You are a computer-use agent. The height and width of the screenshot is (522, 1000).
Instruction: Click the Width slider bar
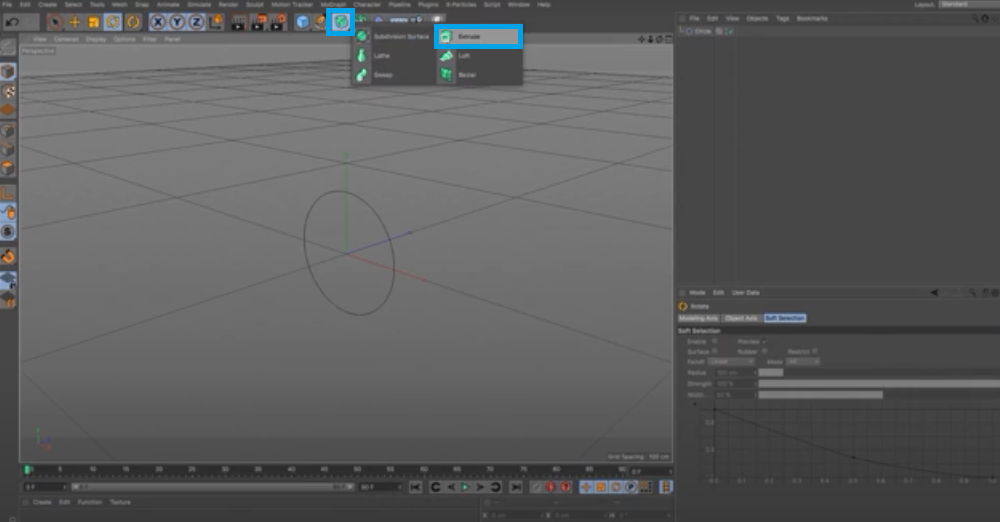coord(879,395)
